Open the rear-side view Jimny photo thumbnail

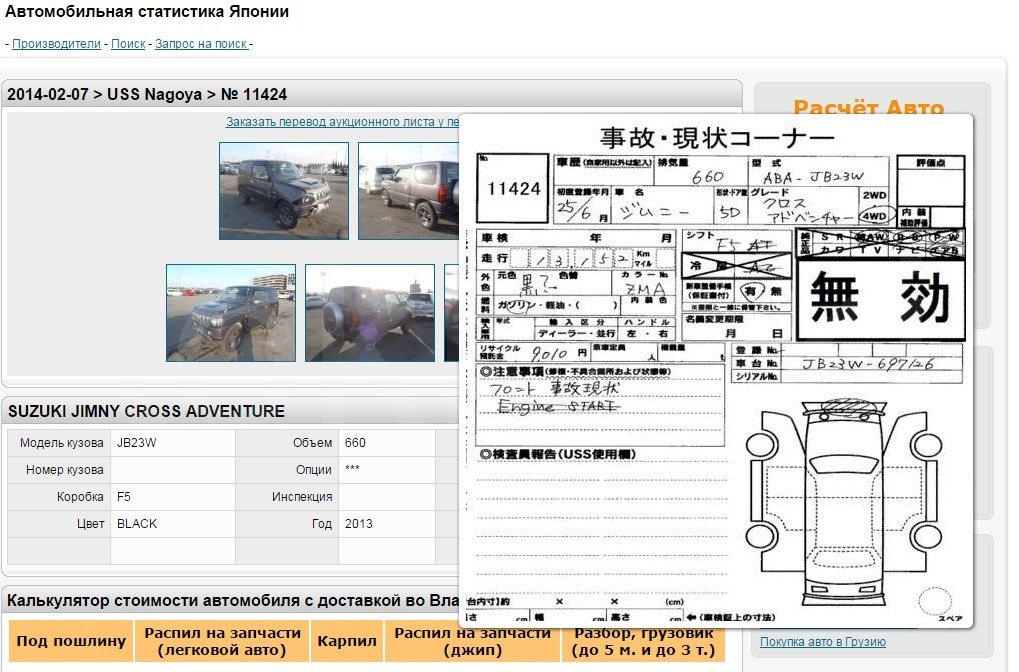[409, 191]
